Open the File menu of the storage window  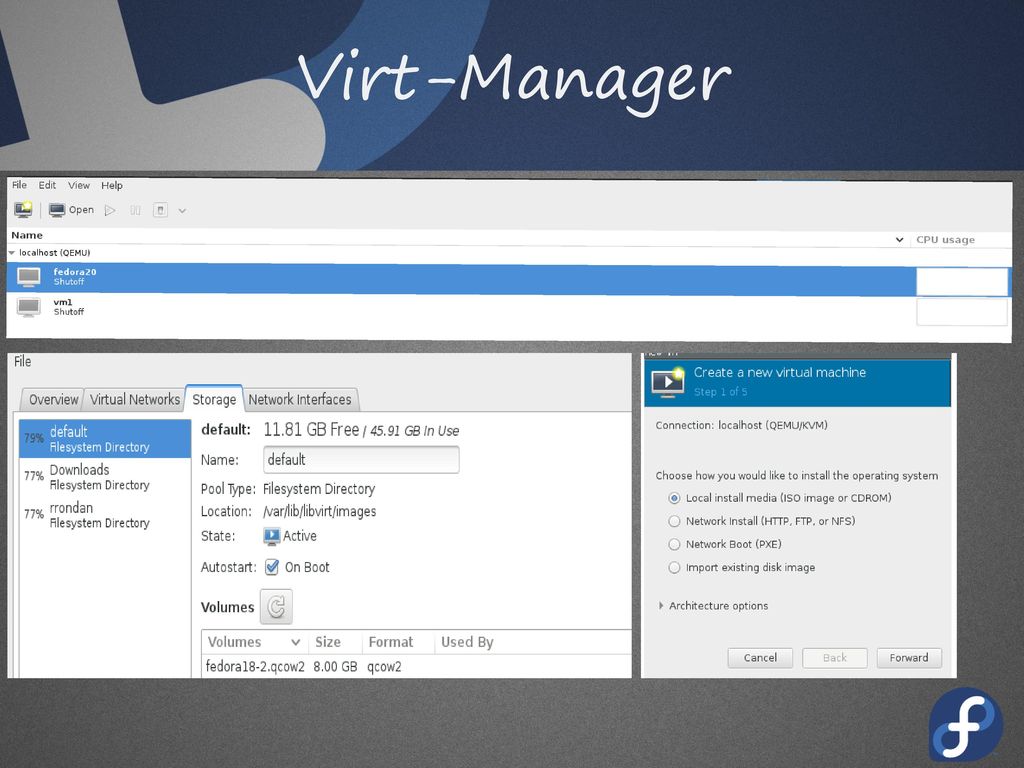(x=23, y=361)
